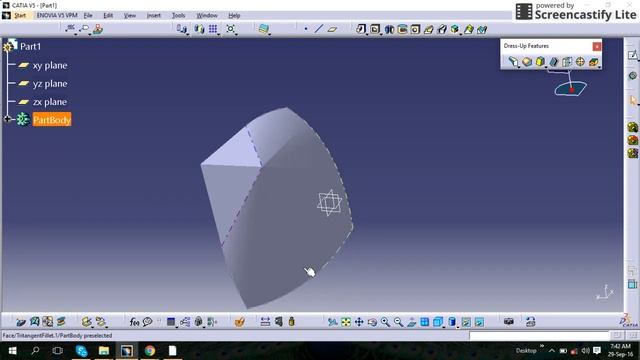
Task: Select the Edge Fillet tool in Dress-Up Features
Action: tap(513, 62)
